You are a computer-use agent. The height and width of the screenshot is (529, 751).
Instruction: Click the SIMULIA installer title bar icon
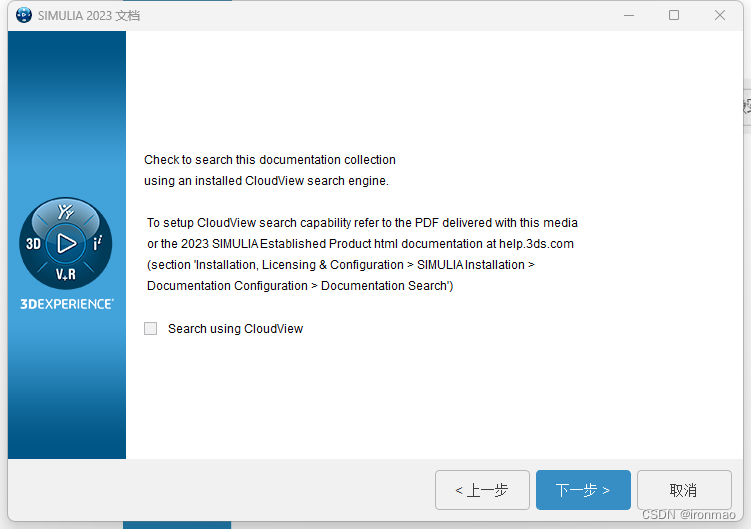[24, 15]
